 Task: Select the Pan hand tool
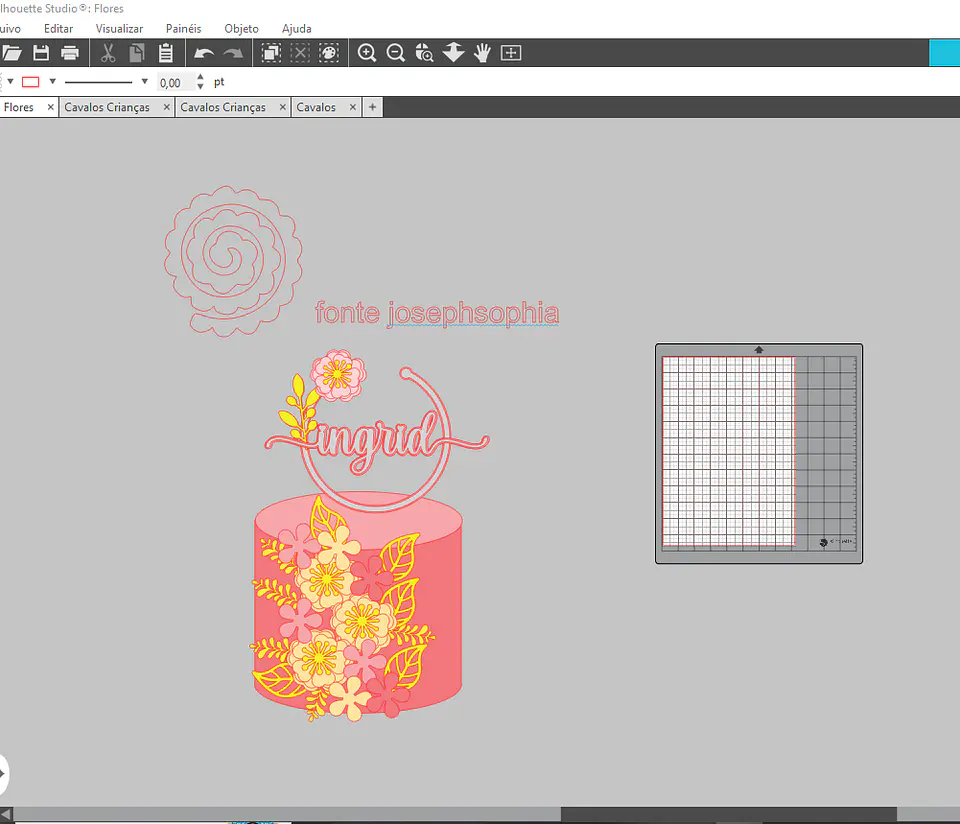click(x=482, y=53)
